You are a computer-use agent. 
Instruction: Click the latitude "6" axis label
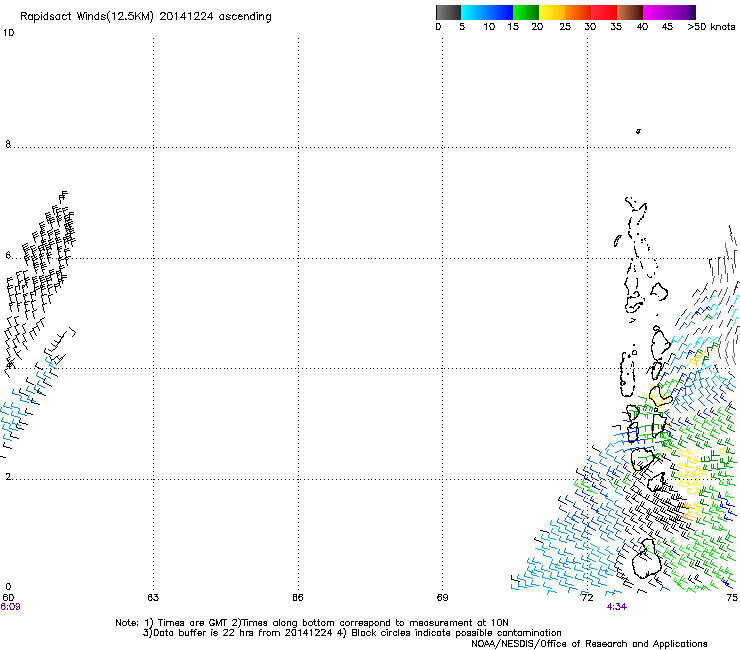[x=8, y=255]
